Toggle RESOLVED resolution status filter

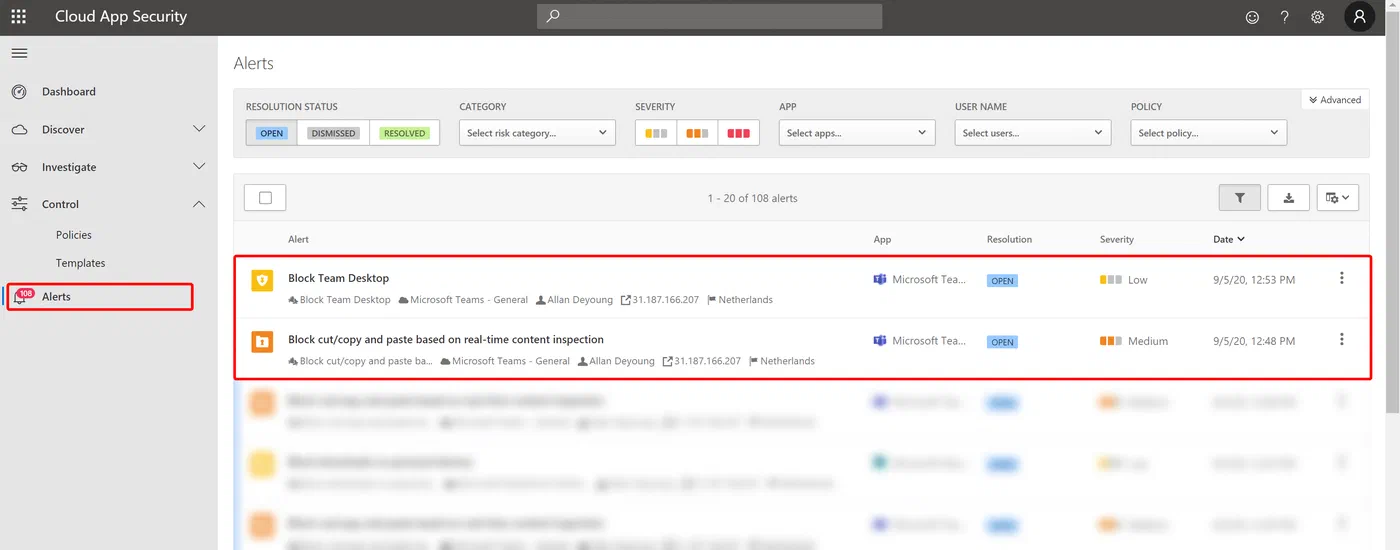(x=404, y=133)
